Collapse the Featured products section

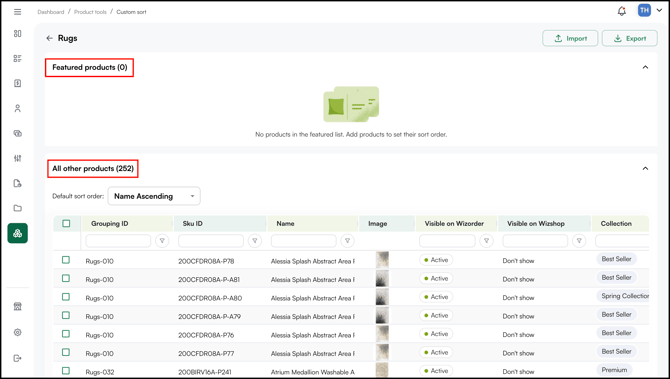(645, 67)
